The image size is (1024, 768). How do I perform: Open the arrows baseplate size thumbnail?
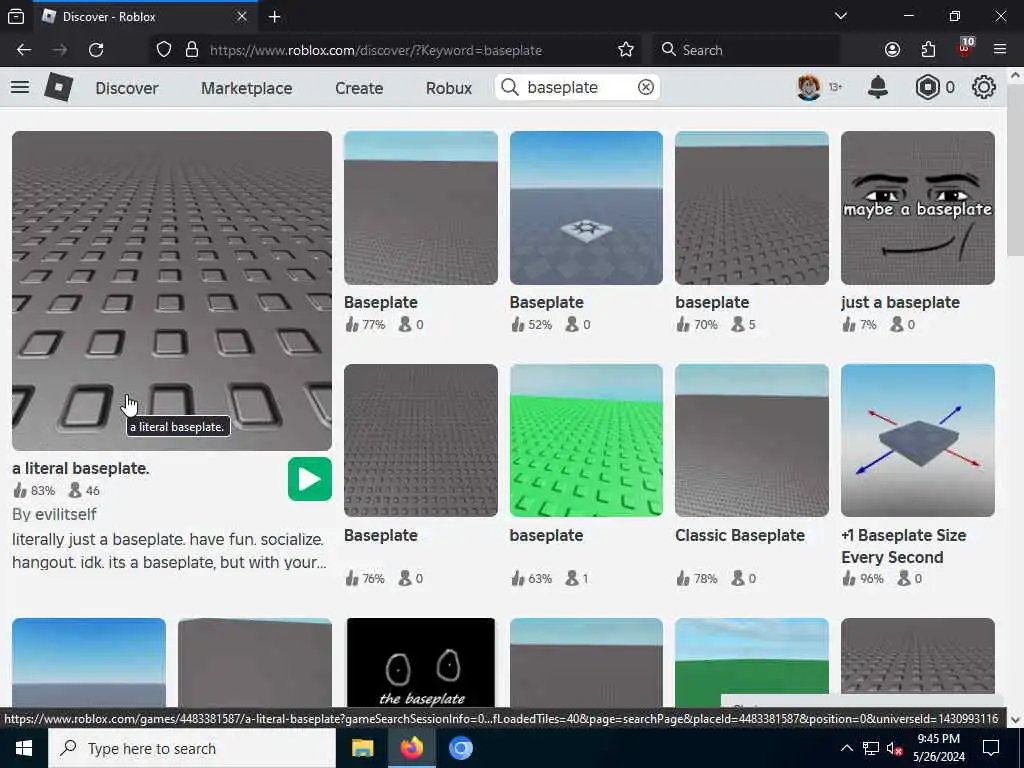click(x=918, y=440)
